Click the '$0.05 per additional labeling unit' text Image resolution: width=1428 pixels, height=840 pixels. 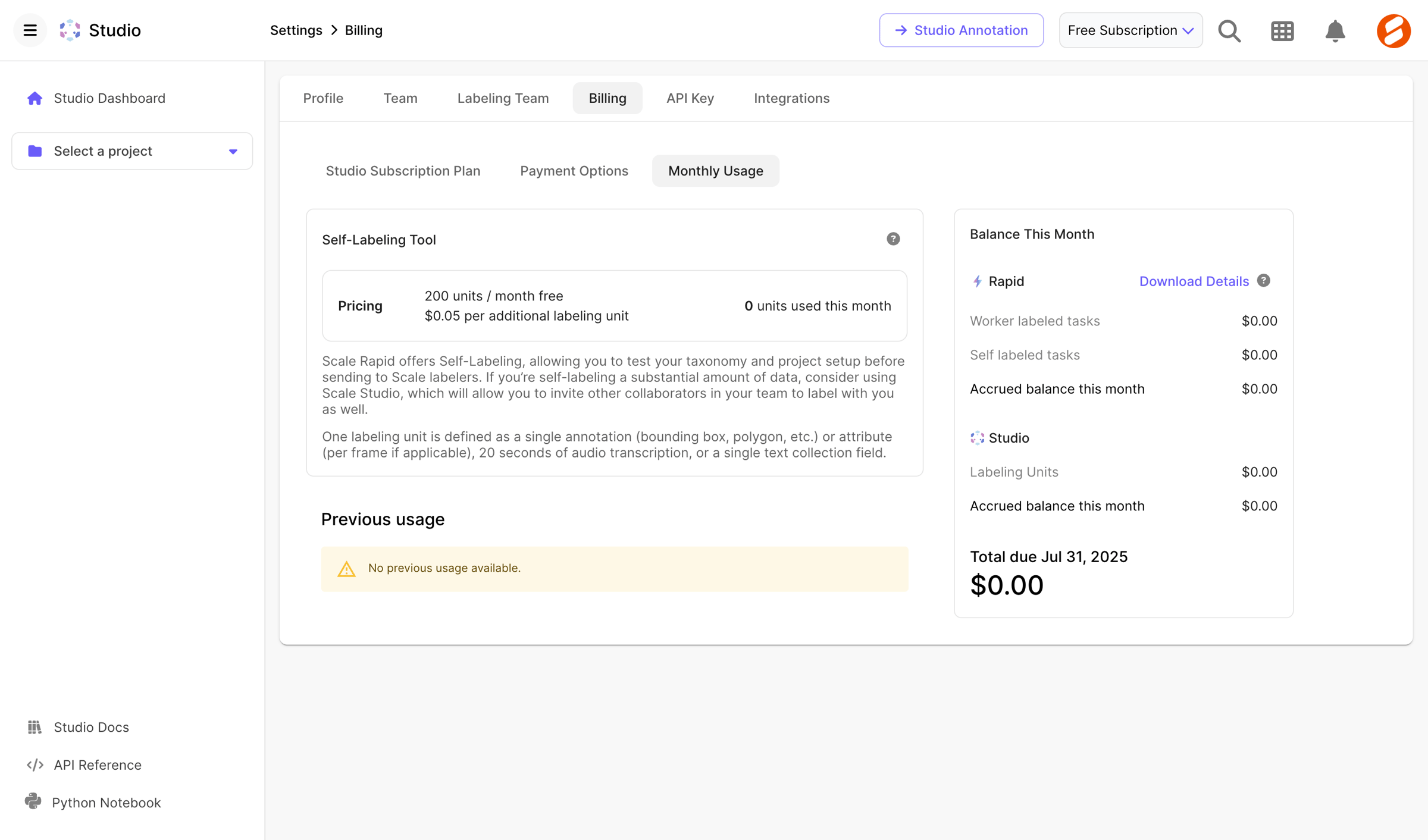(x=527, y=316)
